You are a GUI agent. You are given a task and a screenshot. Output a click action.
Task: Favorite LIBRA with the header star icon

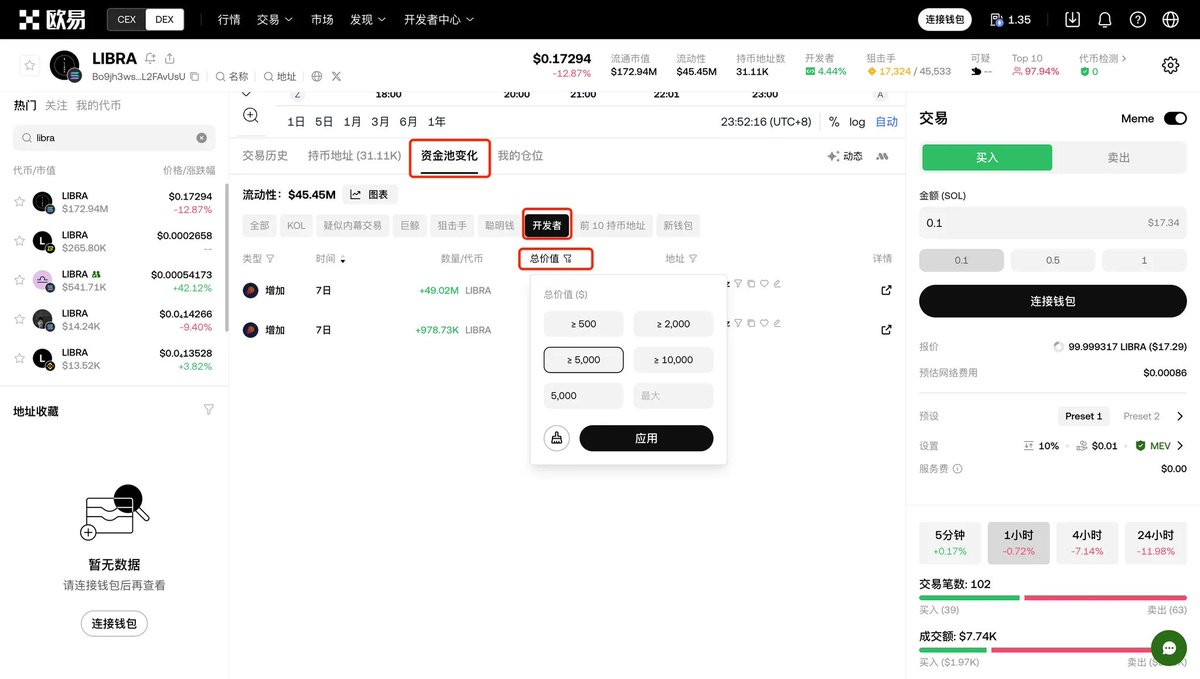tap(30, 65)
